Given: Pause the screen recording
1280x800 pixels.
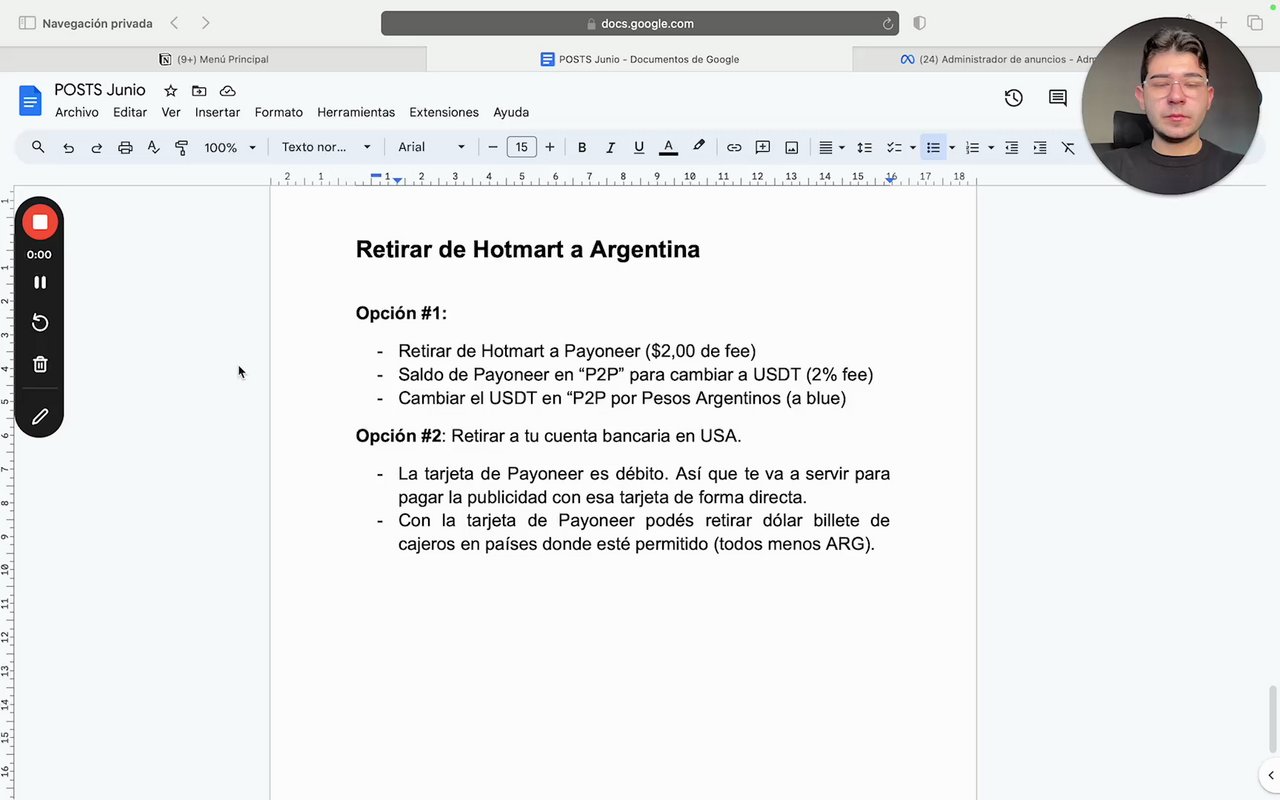Looking at the screenshot, I should point(40,282).
